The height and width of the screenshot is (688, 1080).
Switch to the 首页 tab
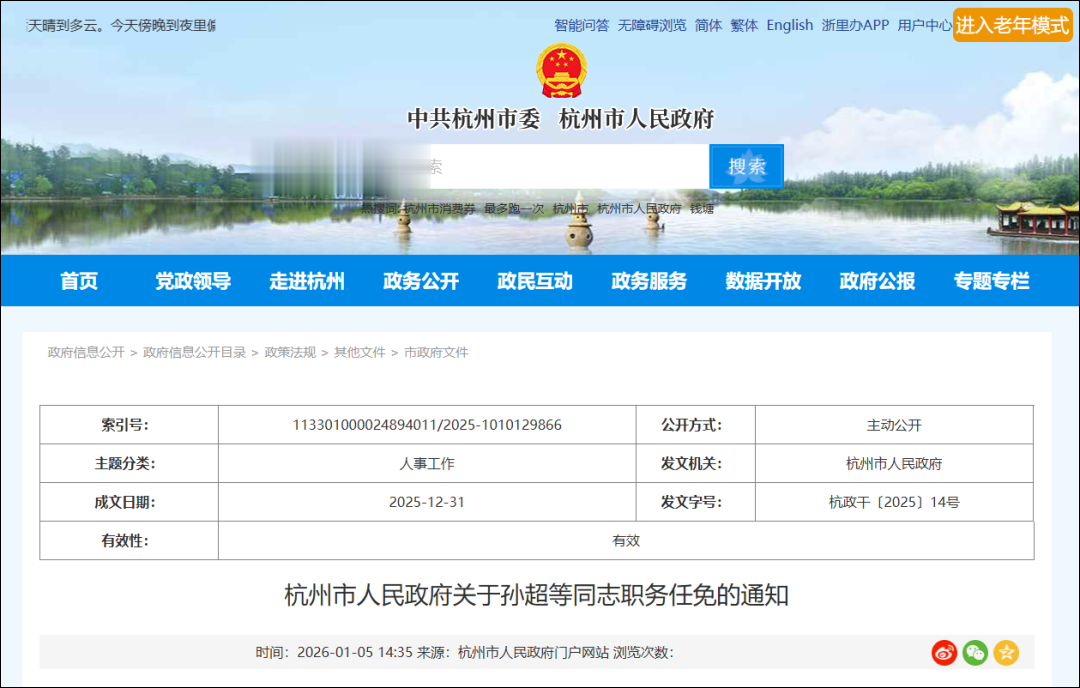(x=78, y=281)
